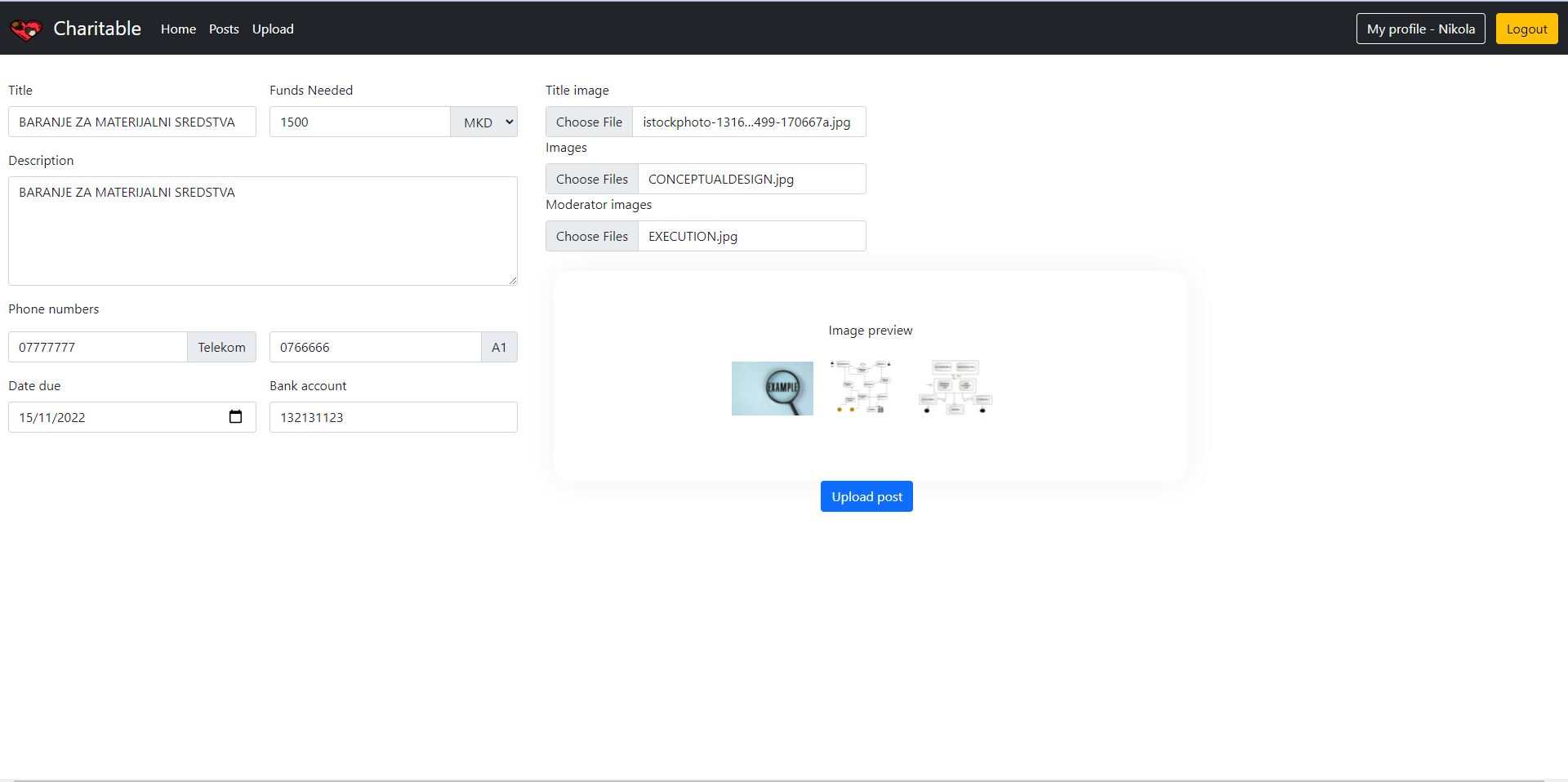1568x782 pixels.
Task: Edit the Telekom phone number field
Action: click(98, 348)
